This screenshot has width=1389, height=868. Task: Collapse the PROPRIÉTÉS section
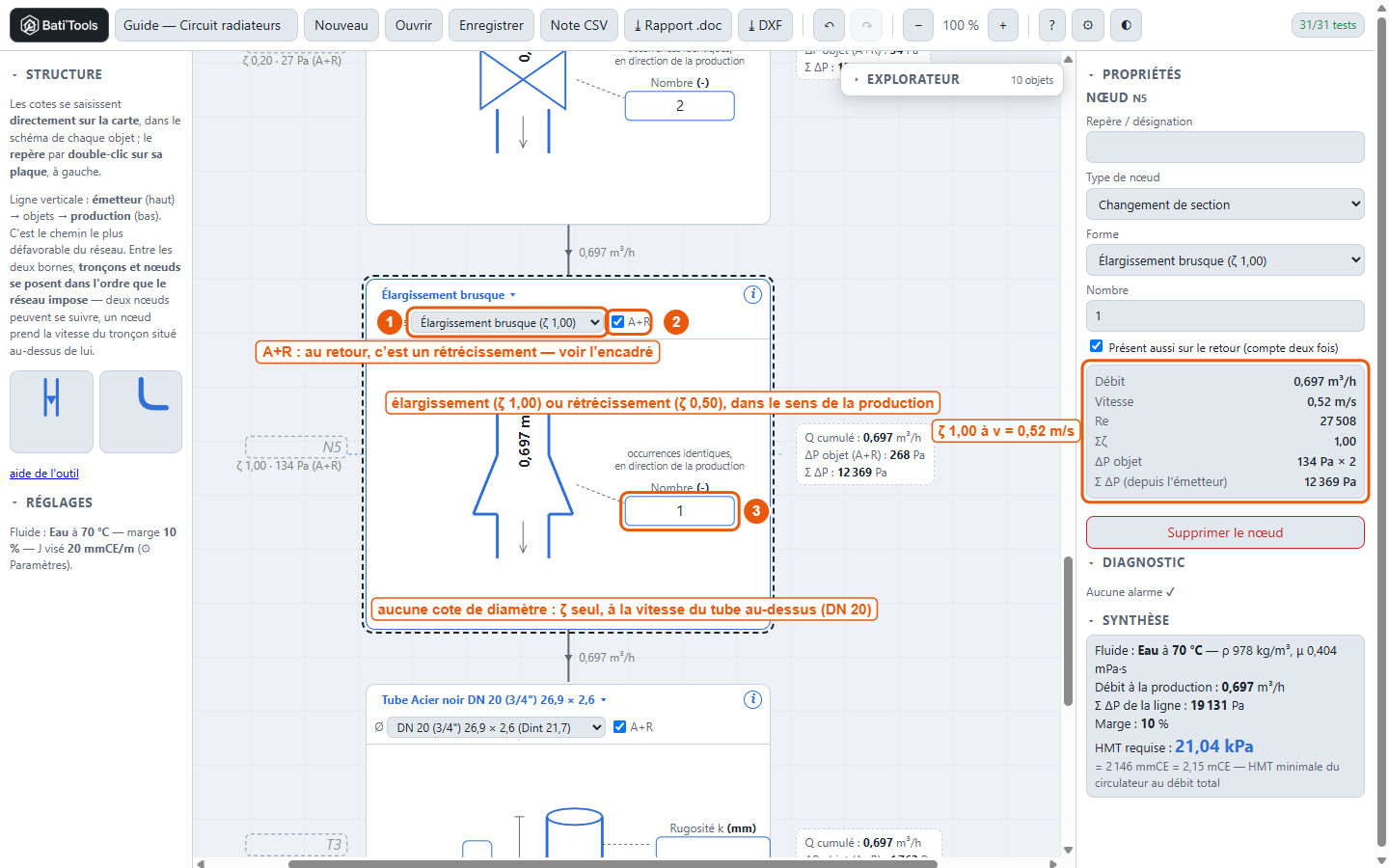(1134, 74)
